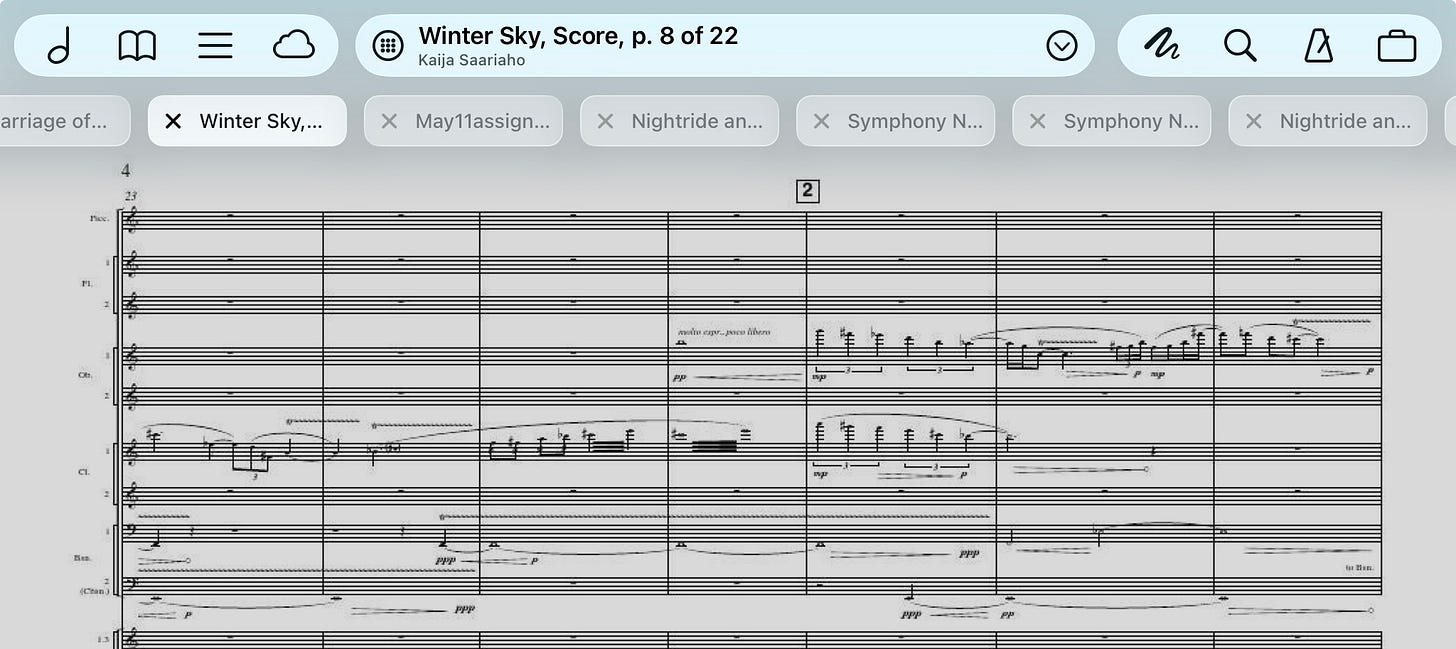Open the bookmarks book icon
This screenshot has height=649, width=1456.
[137, 46]
